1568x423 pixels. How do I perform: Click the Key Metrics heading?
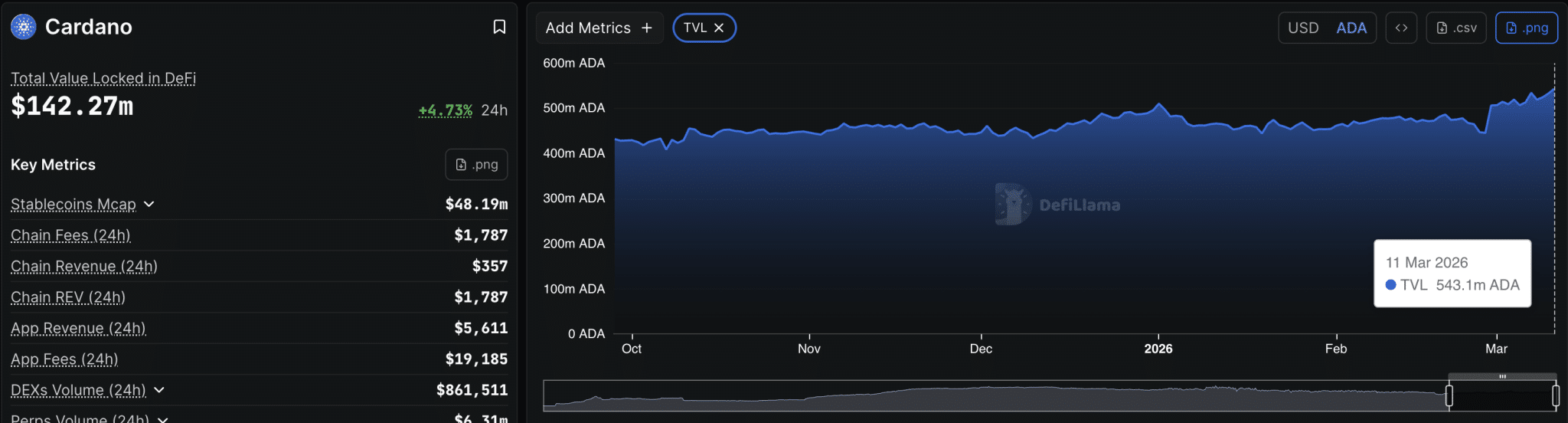53,165
